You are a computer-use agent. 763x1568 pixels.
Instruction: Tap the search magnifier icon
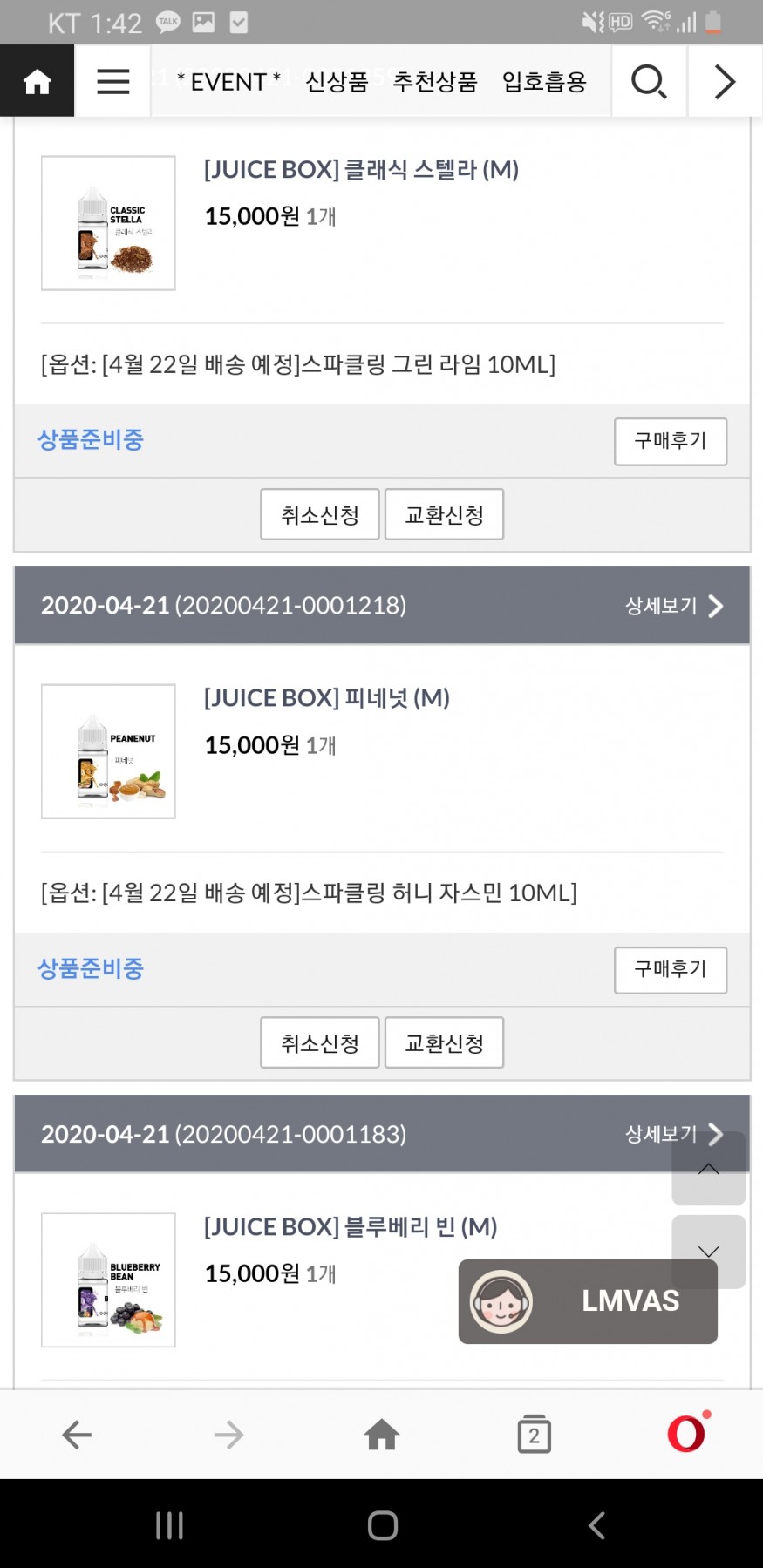(x=649, y=82)
